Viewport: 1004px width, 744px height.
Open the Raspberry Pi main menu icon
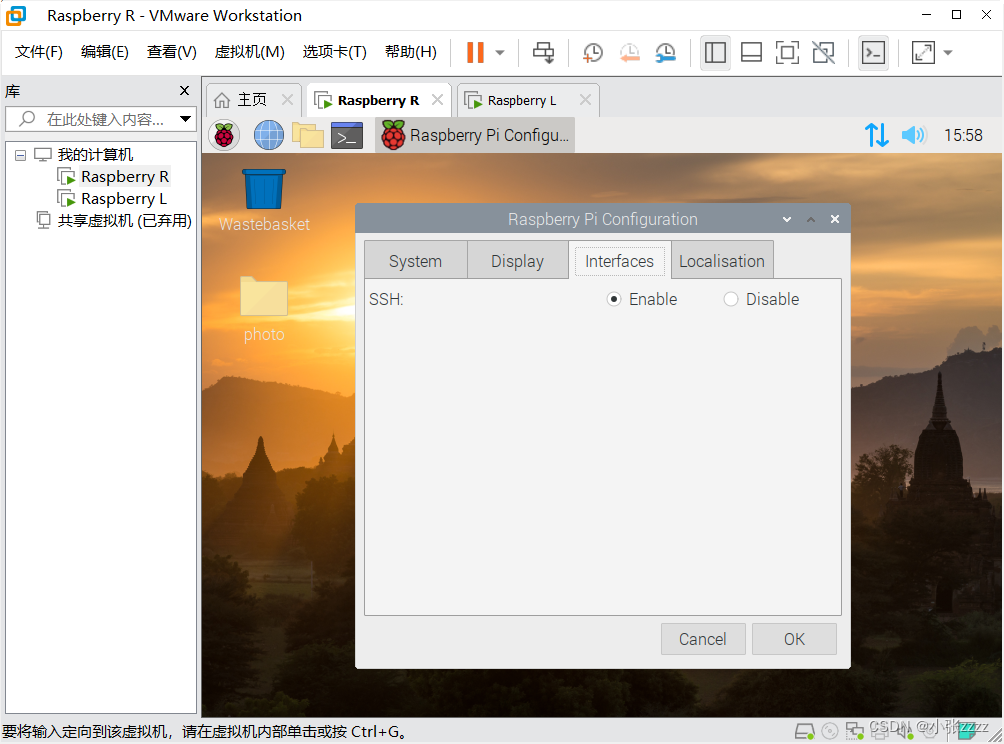click(x=224, y=135)
